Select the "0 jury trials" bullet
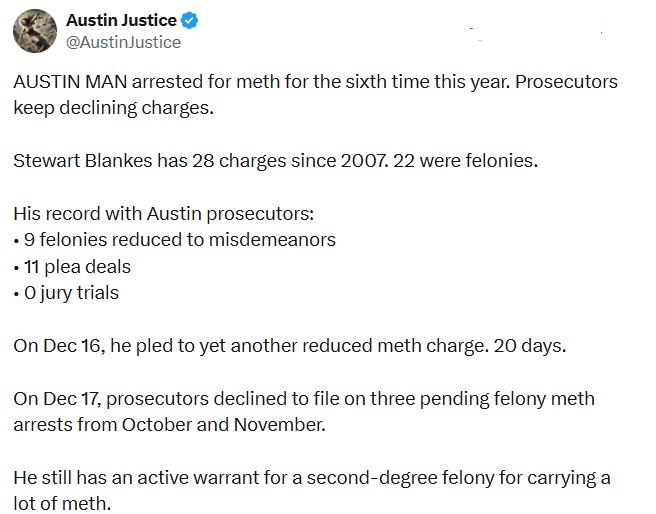The image size is (656, 514). click(70, 293)
